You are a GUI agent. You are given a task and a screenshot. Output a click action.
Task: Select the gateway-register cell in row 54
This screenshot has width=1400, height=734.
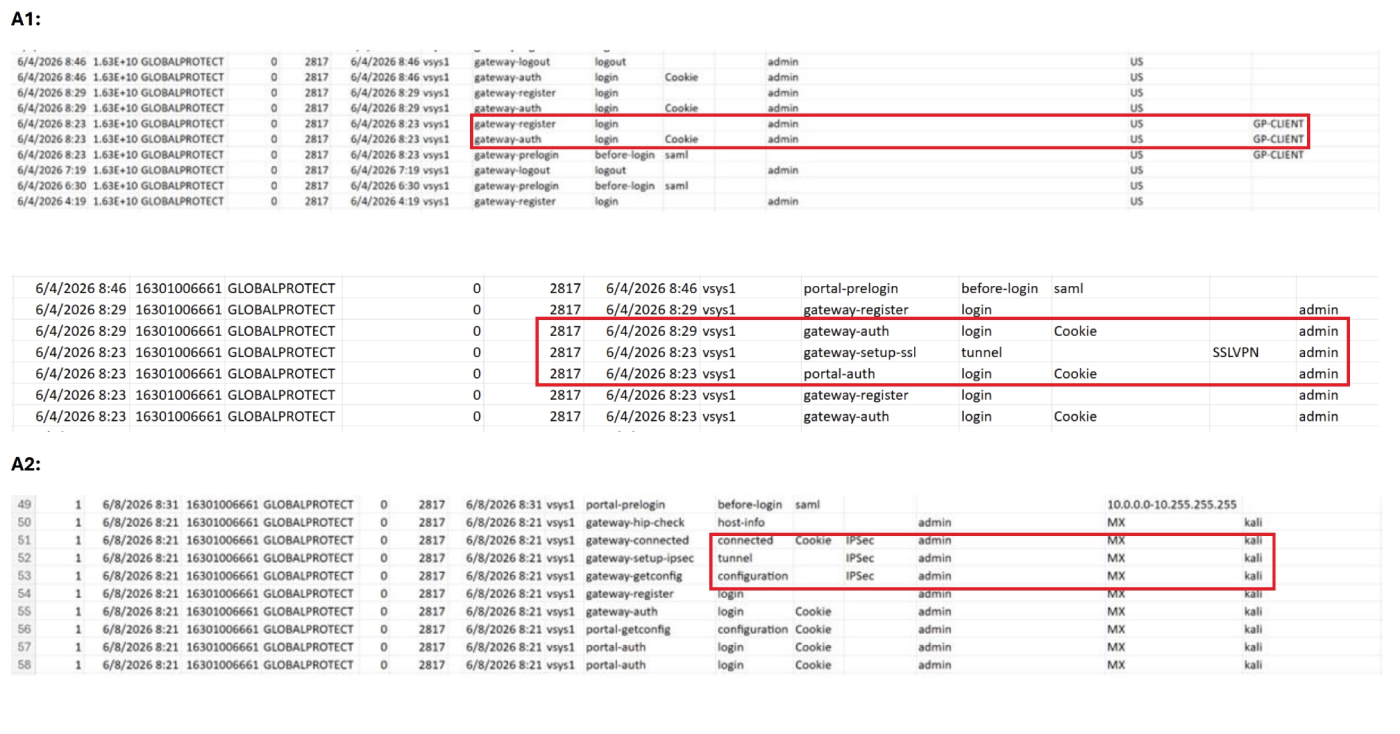[x=630, y=594]
